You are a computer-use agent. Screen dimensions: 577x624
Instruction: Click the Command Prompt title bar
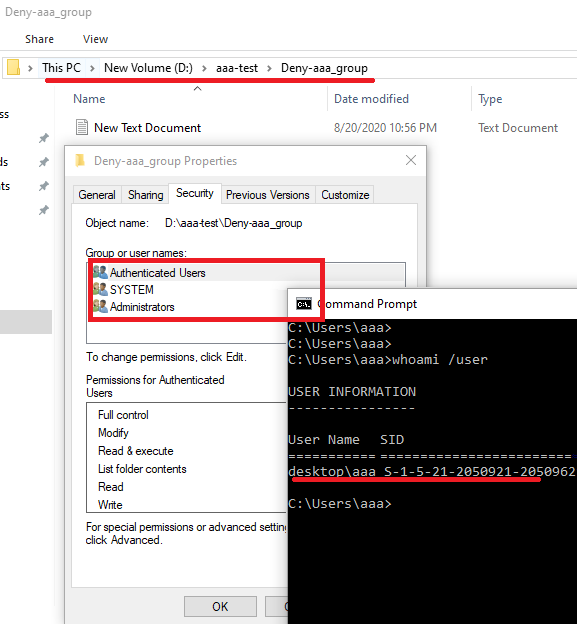432,304
